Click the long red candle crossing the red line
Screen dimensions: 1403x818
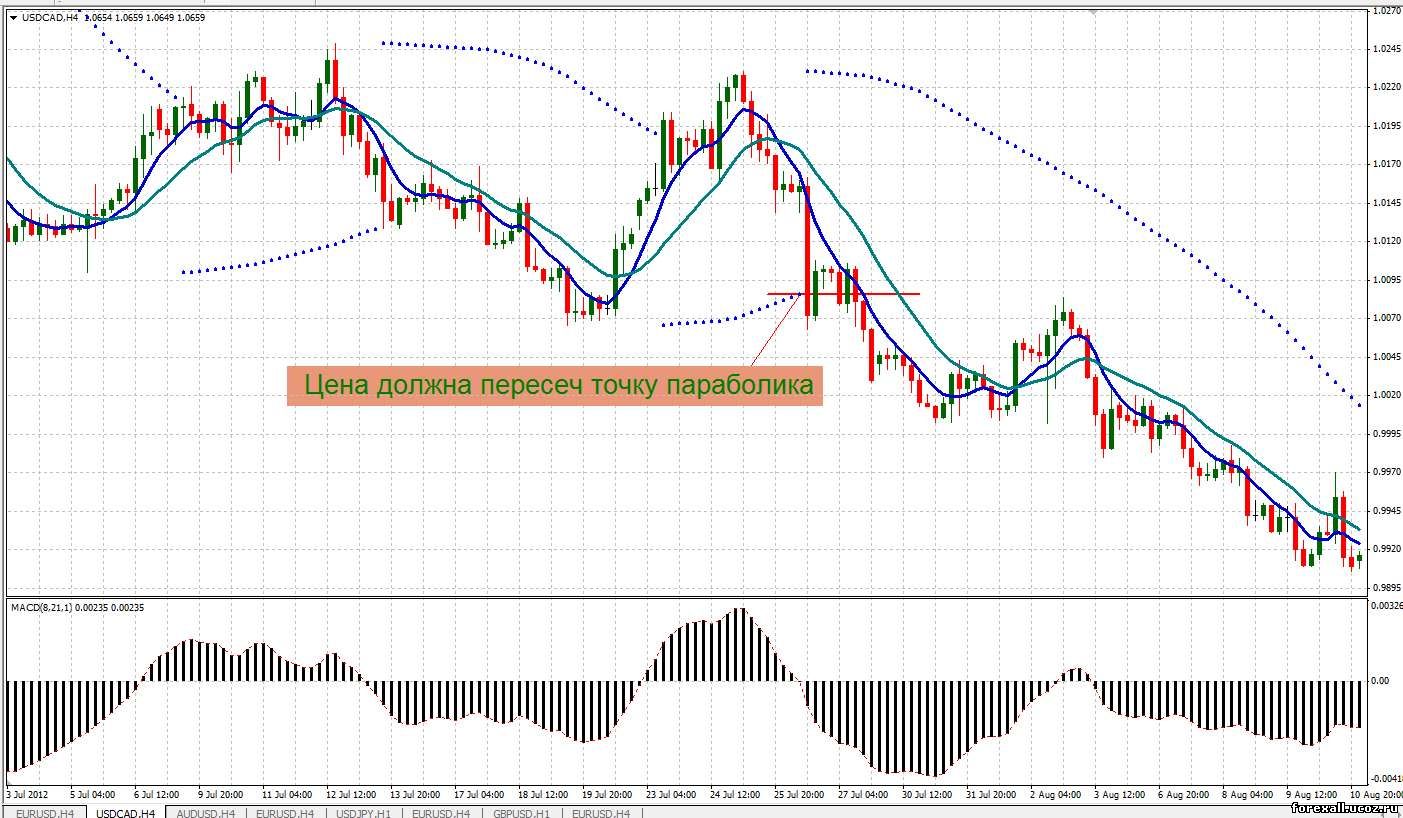(806, 250)
